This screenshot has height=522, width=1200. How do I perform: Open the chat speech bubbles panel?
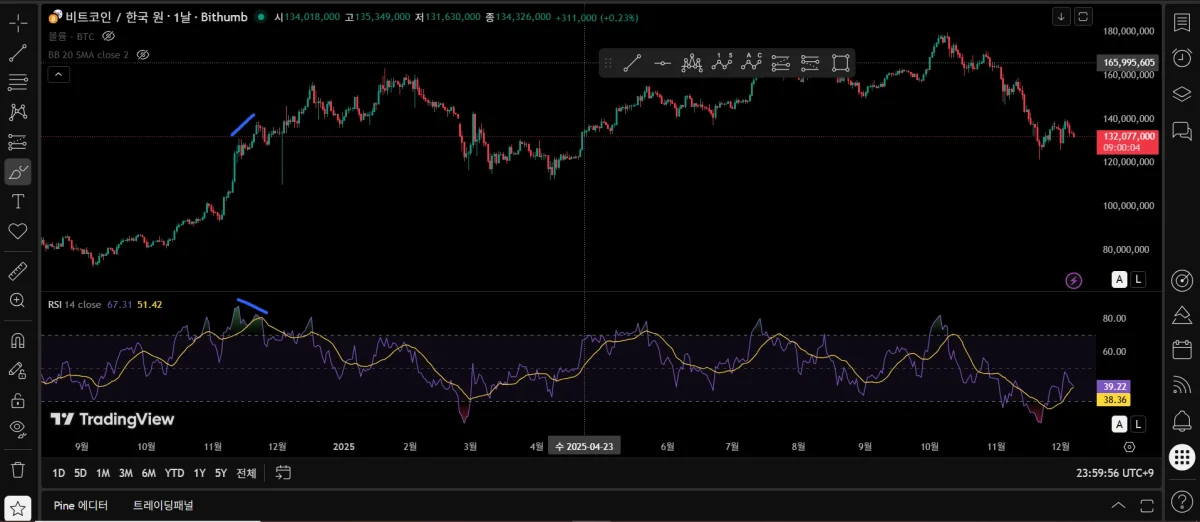click(1181, 130)
